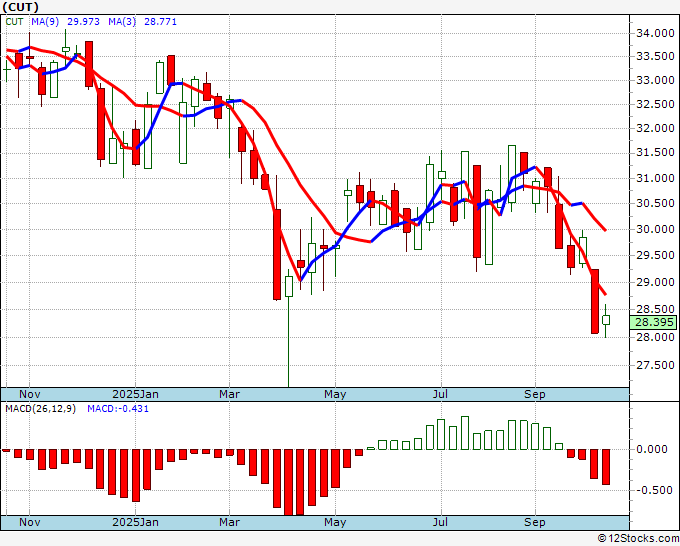Click the 27.500 price axis label
The height and width of the screenshot is (546, 680).
pyautogui.click(x=655, y=365)
